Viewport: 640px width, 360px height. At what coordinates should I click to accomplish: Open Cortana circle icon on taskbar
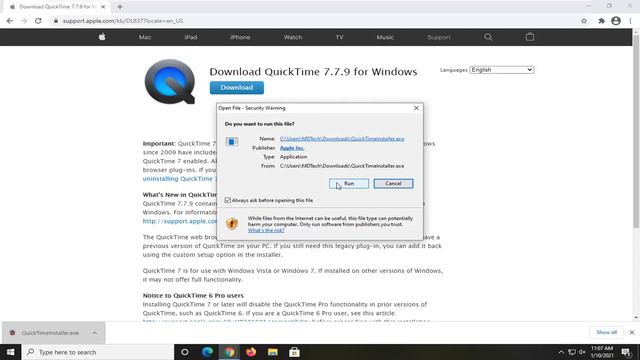tap(185, 352)
